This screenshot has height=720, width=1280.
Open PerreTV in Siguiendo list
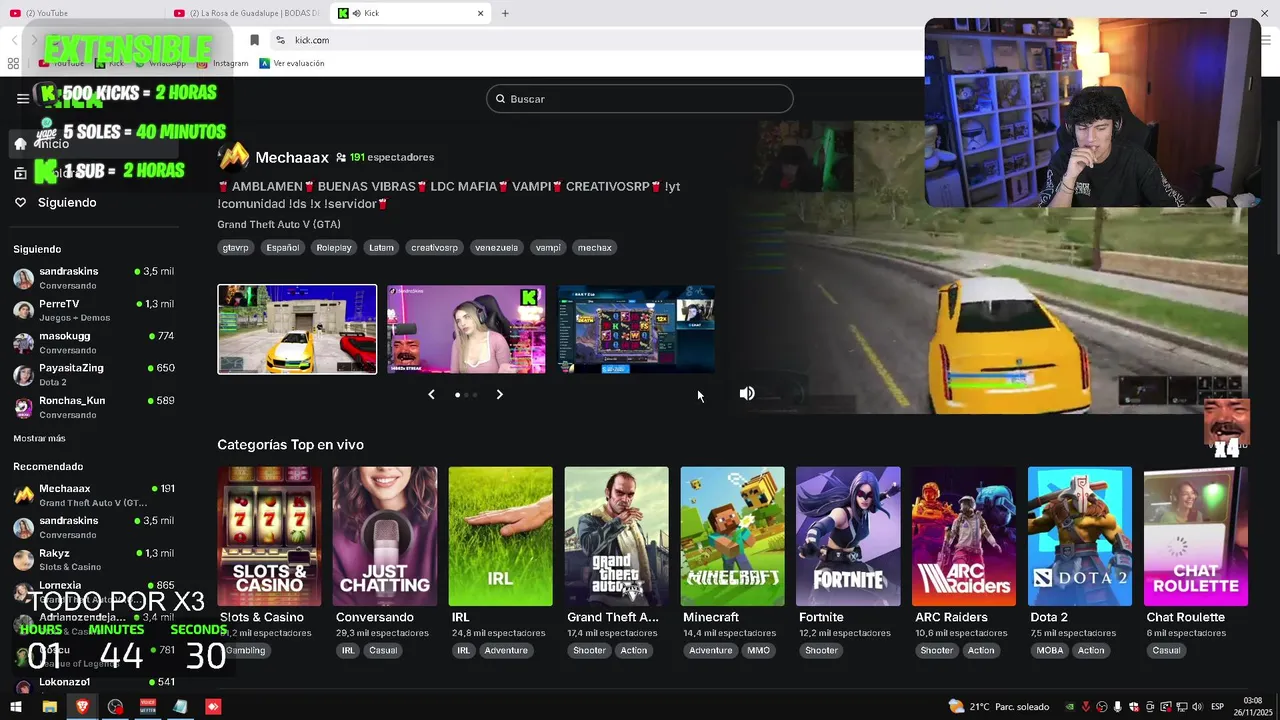93,310
